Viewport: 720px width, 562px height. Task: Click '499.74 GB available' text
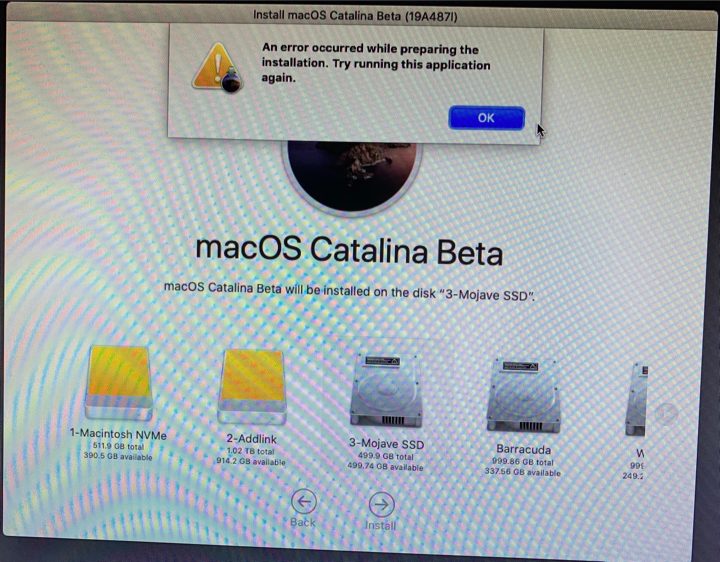385,466
